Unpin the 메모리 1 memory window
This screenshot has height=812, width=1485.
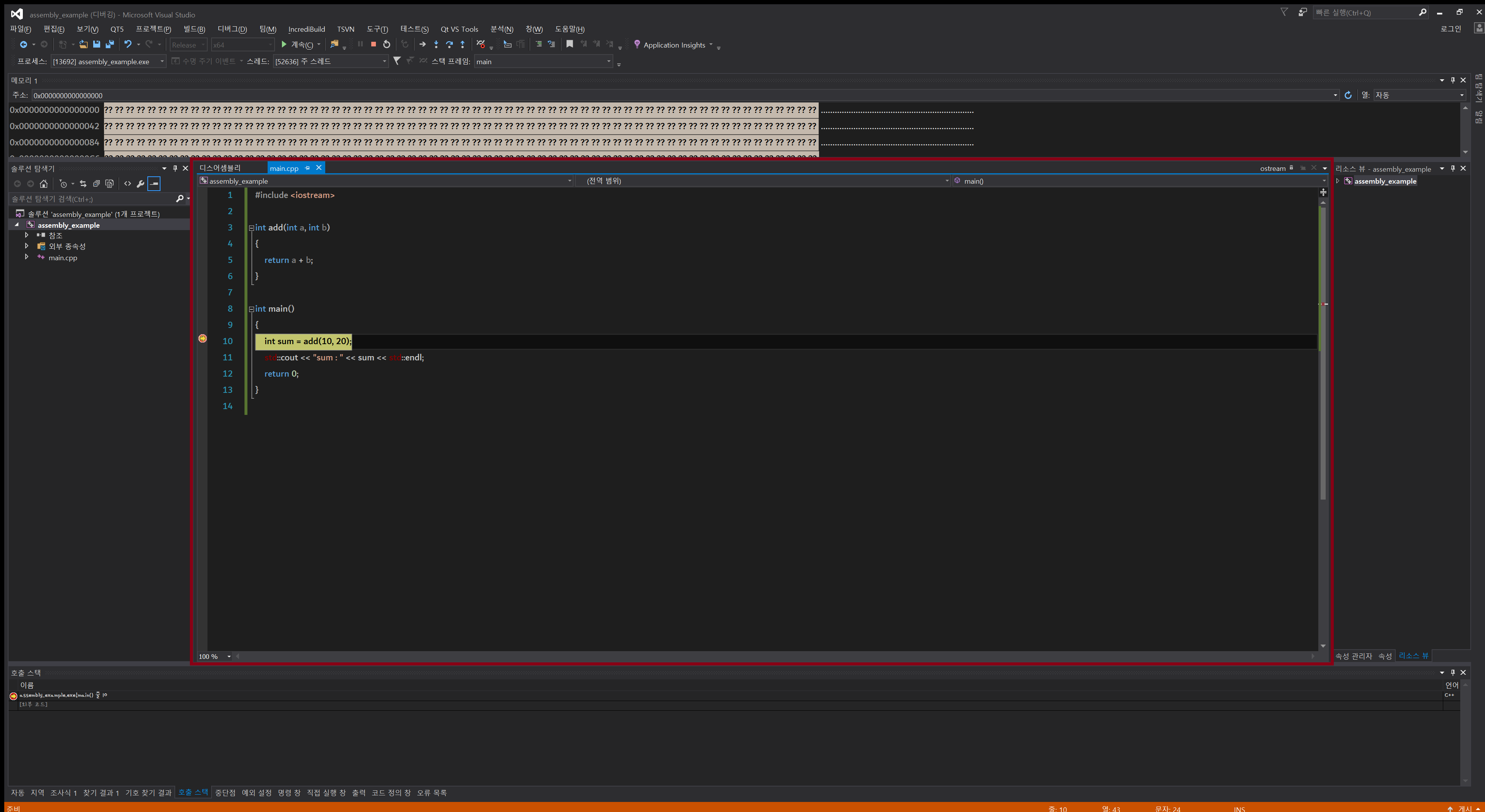click(1453, 80)
